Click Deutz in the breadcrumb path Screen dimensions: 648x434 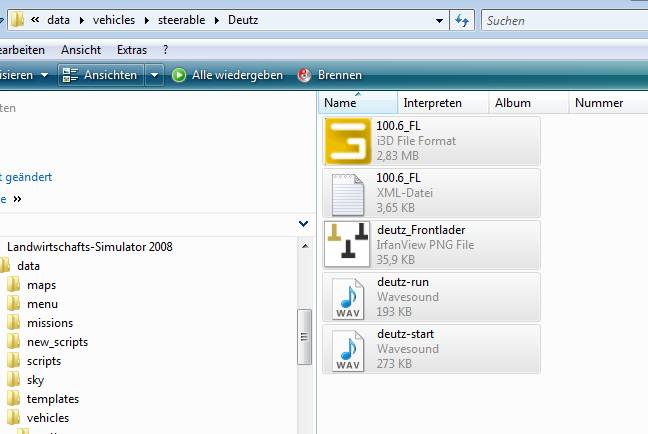pos(243,20)
